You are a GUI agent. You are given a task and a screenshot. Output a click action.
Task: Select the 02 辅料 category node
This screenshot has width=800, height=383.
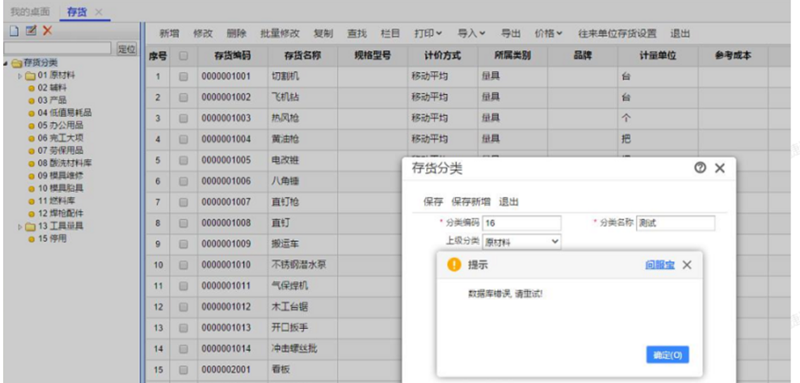(47, 88)
